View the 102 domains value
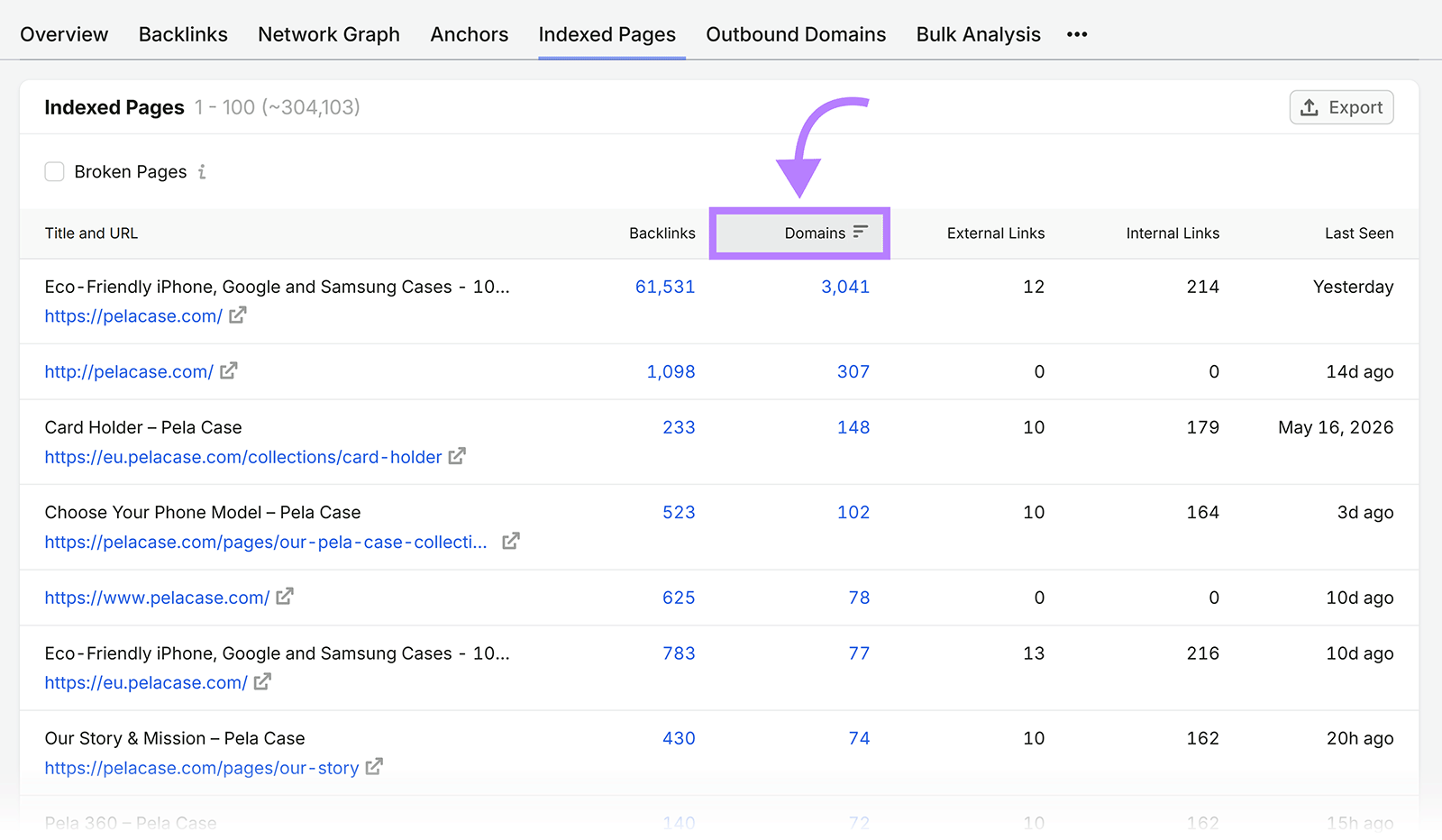The image size is (1442, 840). click(853, 512)
